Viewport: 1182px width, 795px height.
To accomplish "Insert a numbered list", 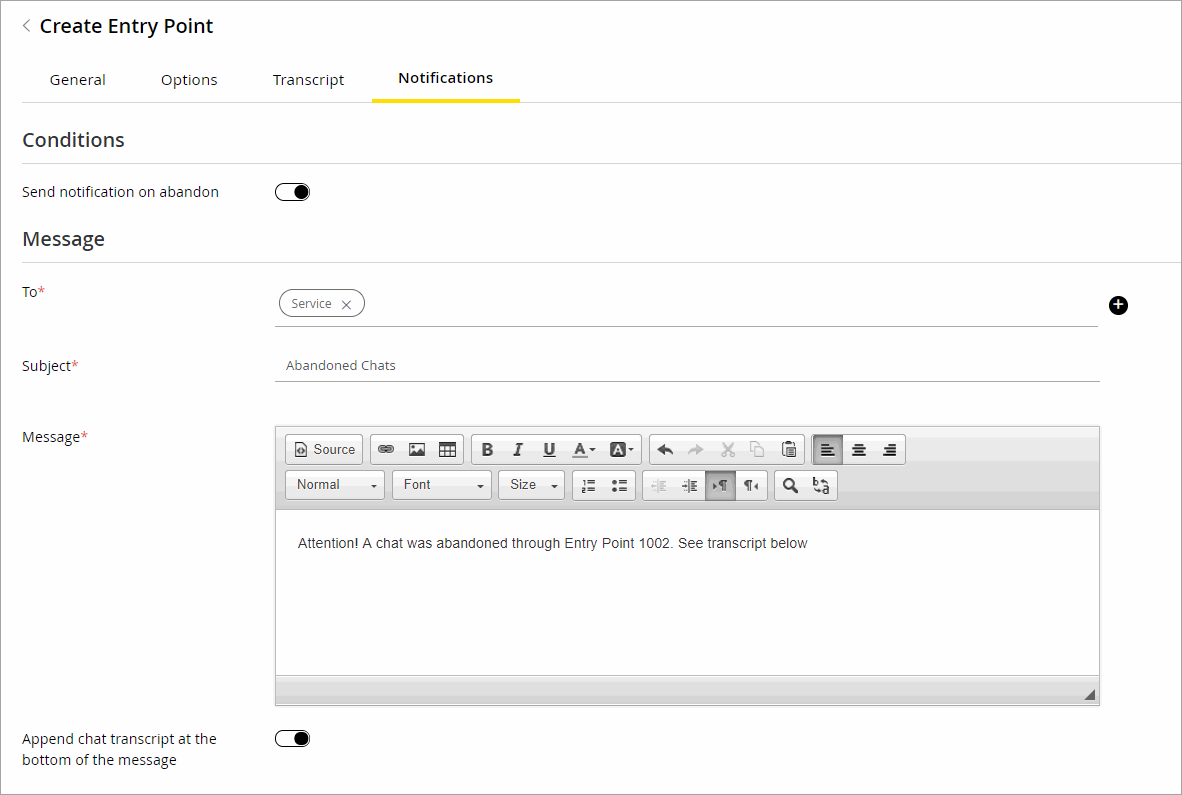I will click(x=589, y=486).
